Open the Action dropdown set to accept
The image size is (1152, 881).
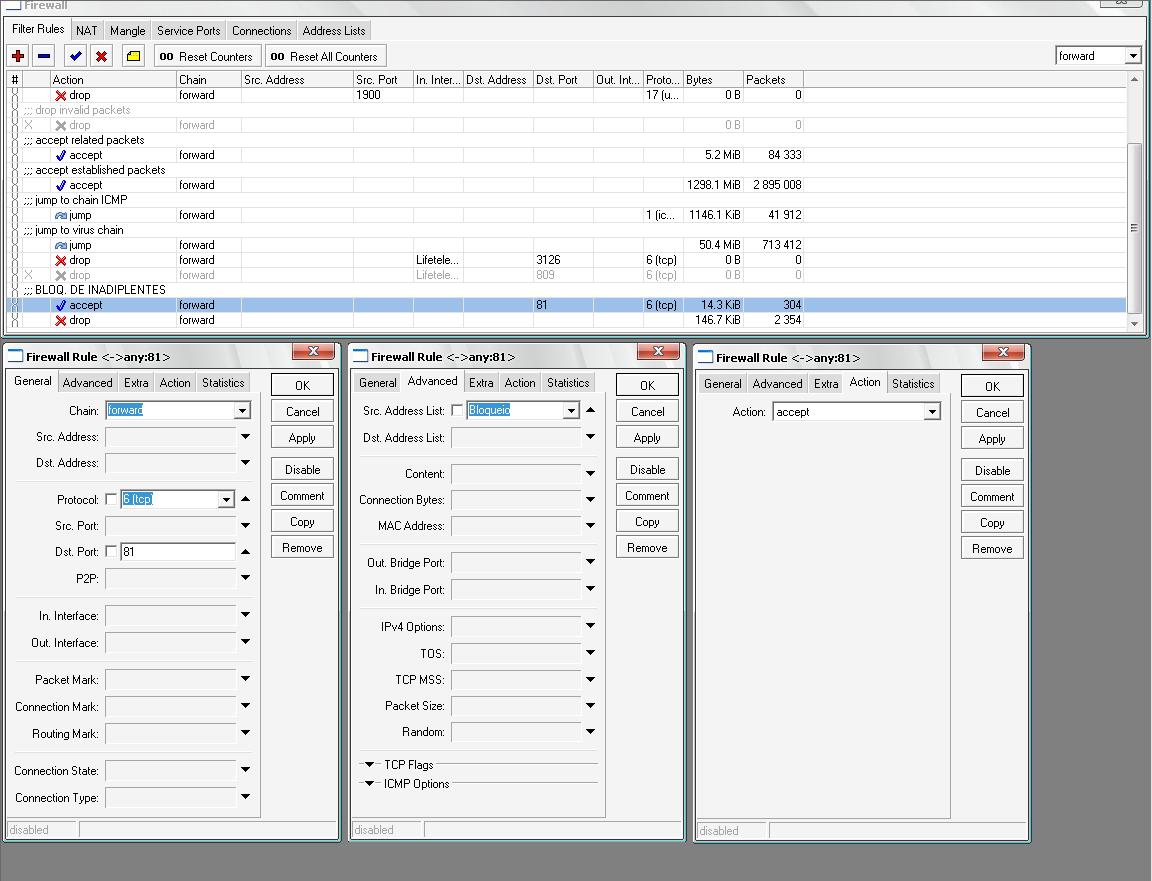pos(931,412)
